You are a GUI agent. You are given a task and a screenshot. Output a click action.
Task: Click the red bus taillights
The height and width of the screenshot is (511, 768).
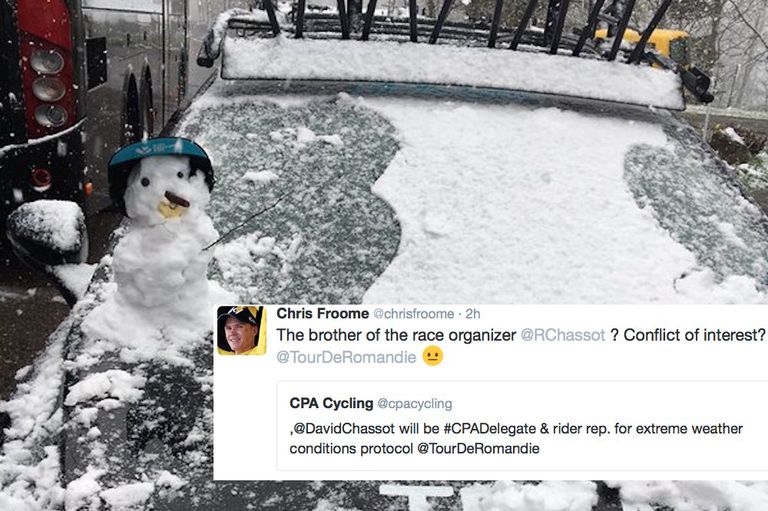pos(48,89)
